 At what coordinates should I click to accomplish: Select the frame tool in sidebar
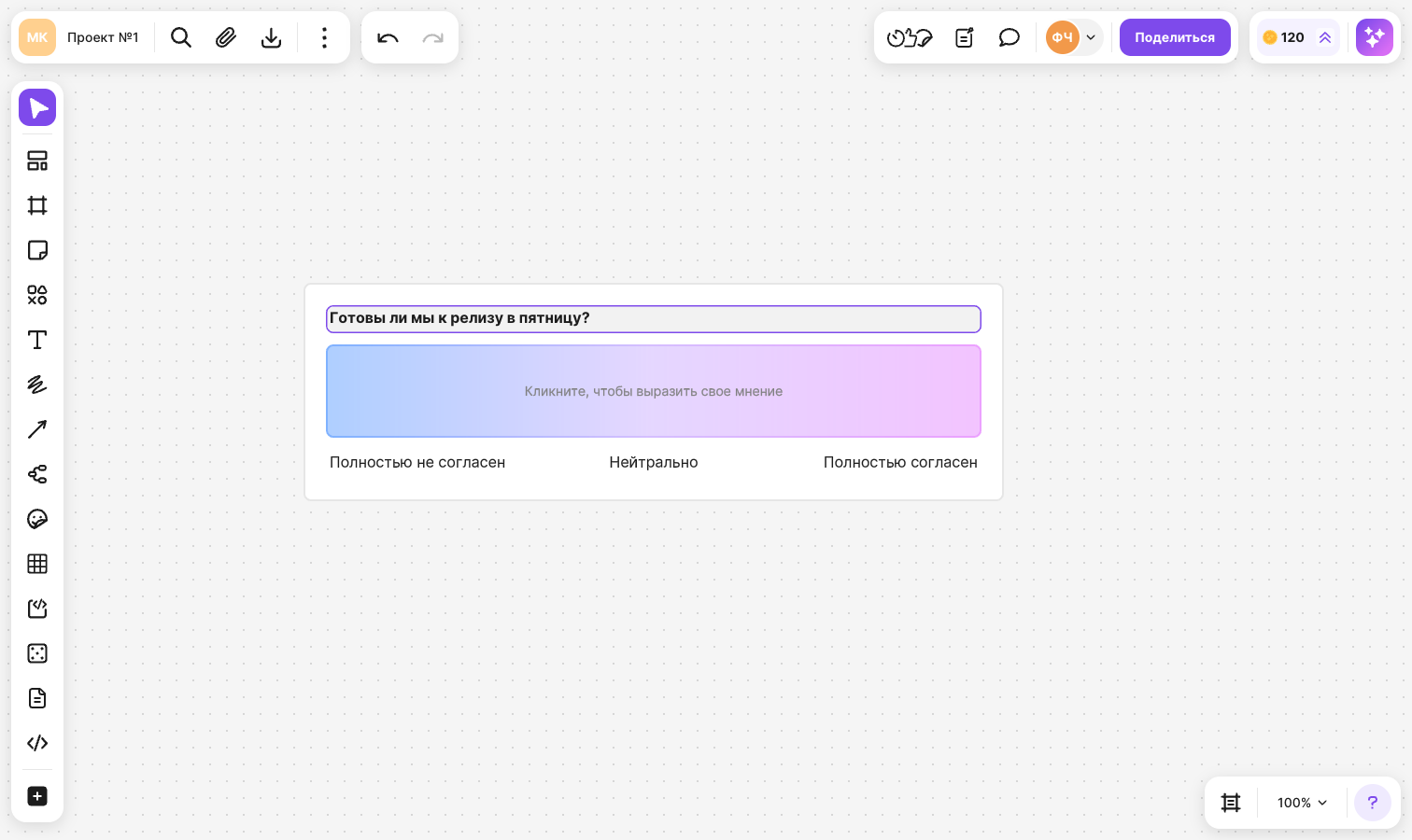tap(37, 205)
